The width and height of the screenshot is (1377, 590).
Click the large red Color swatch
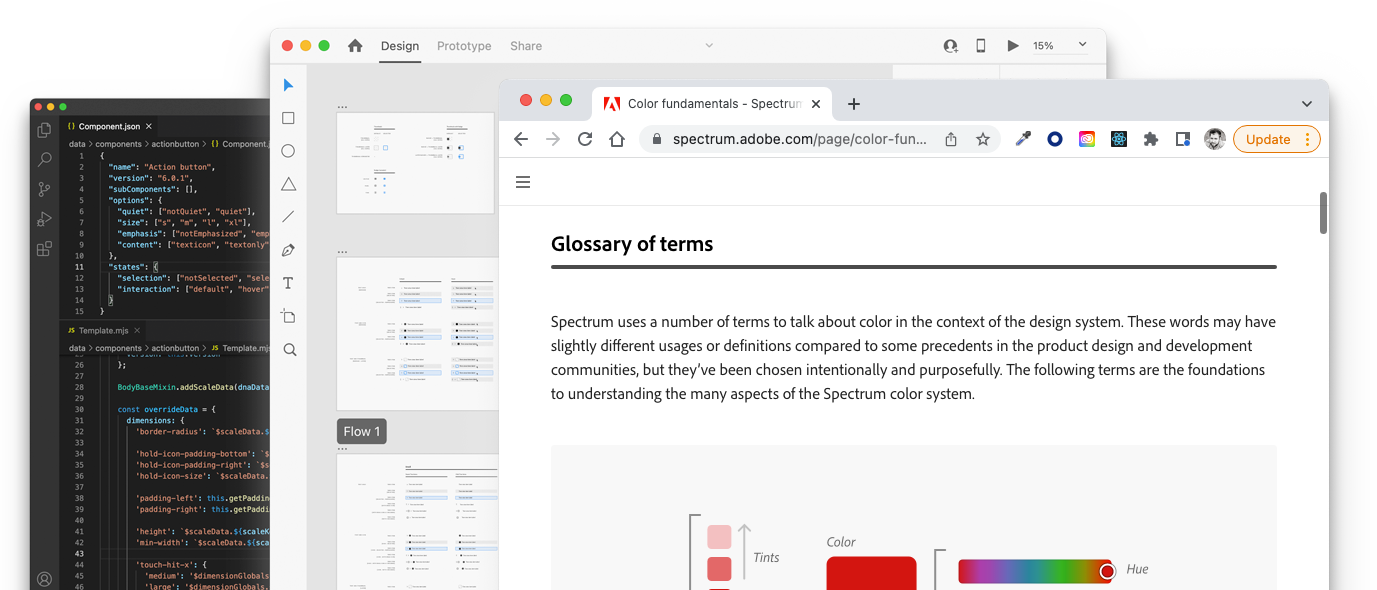(x=871, y=573)
